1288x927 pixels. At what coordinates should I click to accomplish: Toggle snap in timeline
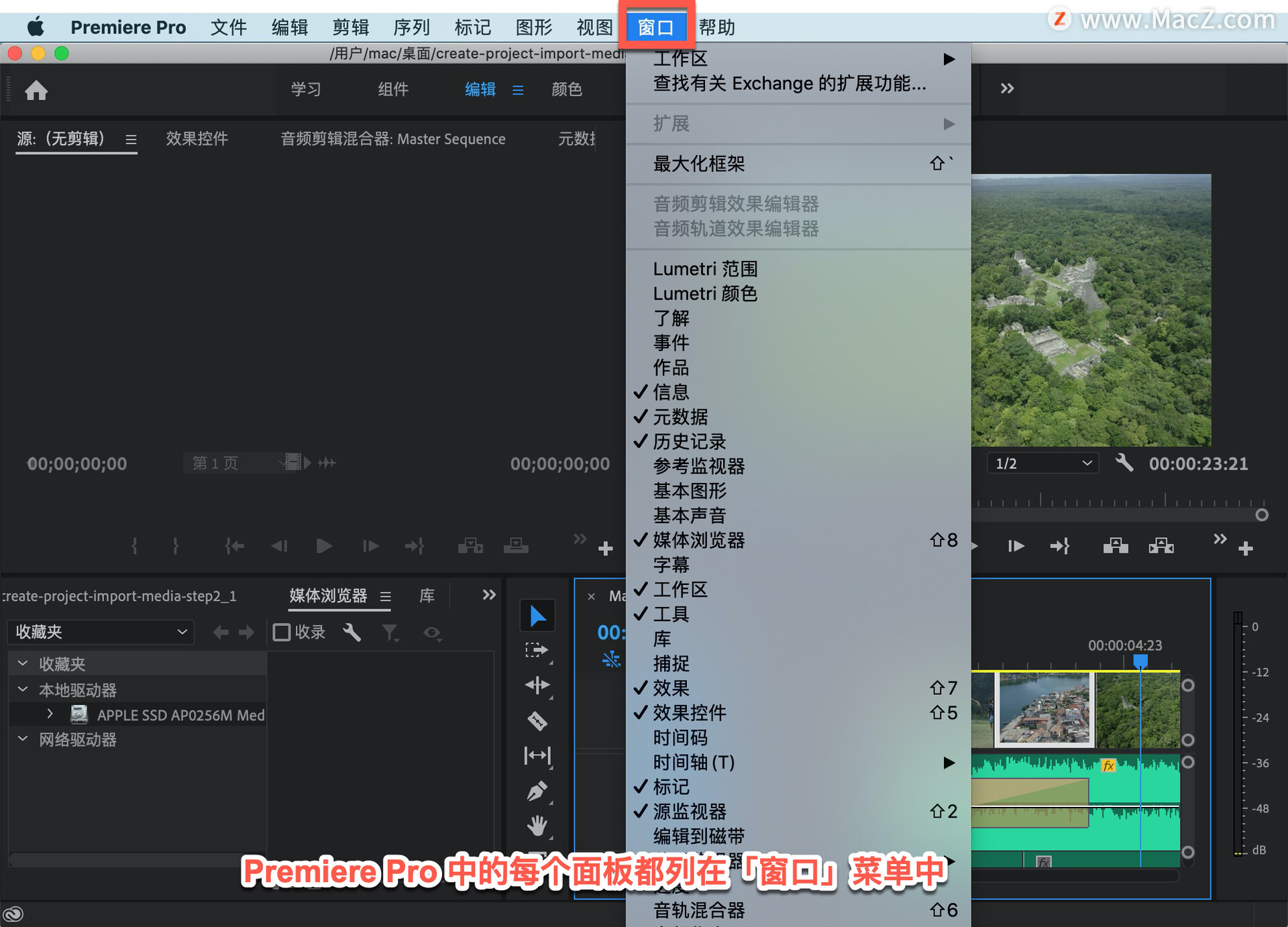[x=611, y=659]
